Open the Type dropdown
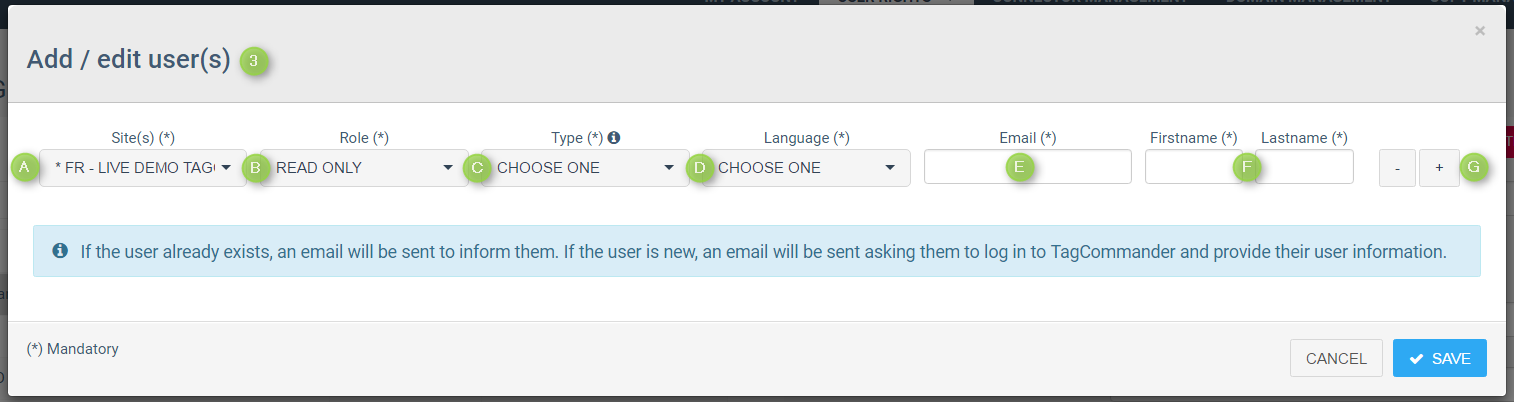 click(x=586, y=168)
